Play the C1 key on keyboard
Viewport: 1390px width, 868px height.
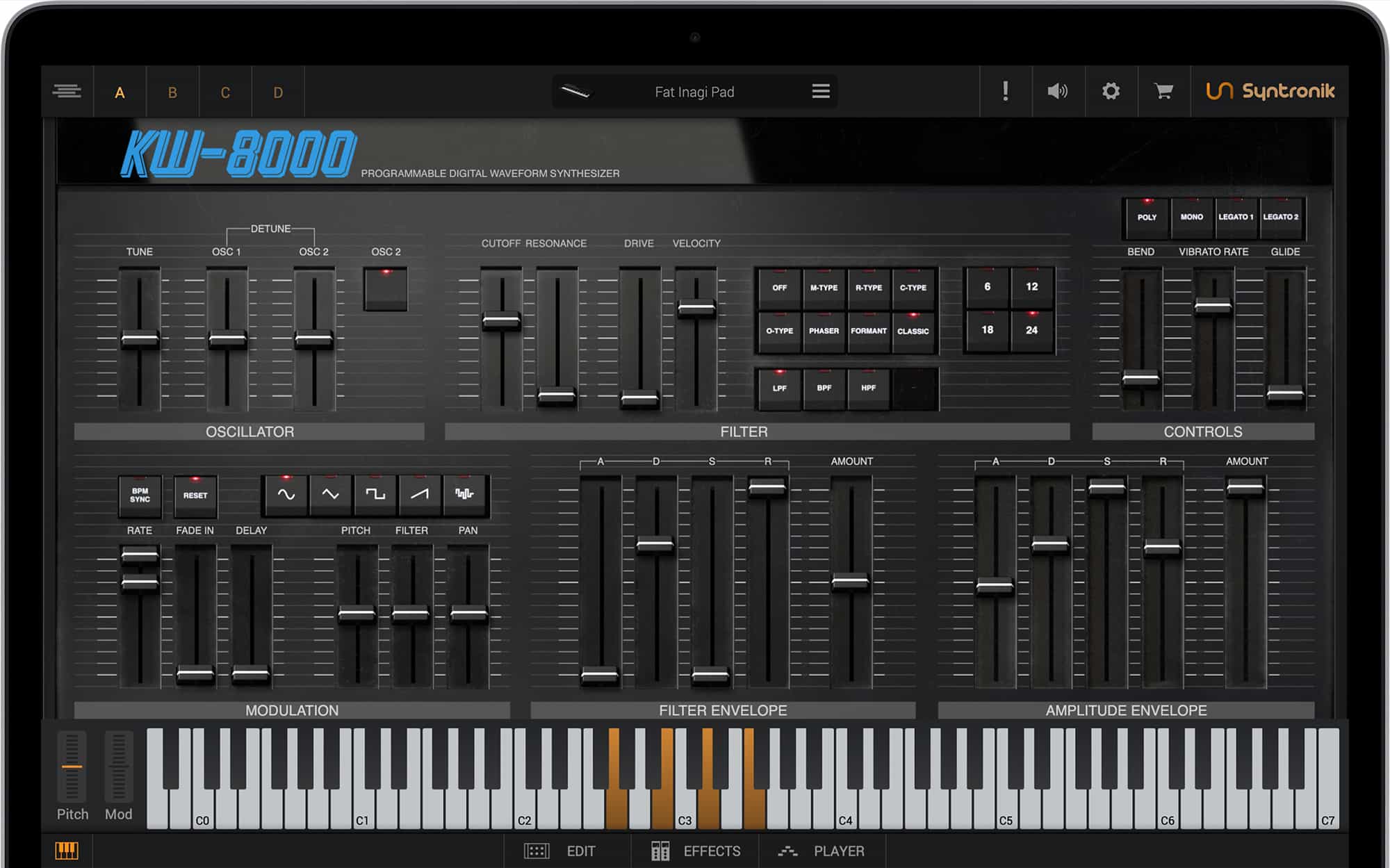[362, 810]
